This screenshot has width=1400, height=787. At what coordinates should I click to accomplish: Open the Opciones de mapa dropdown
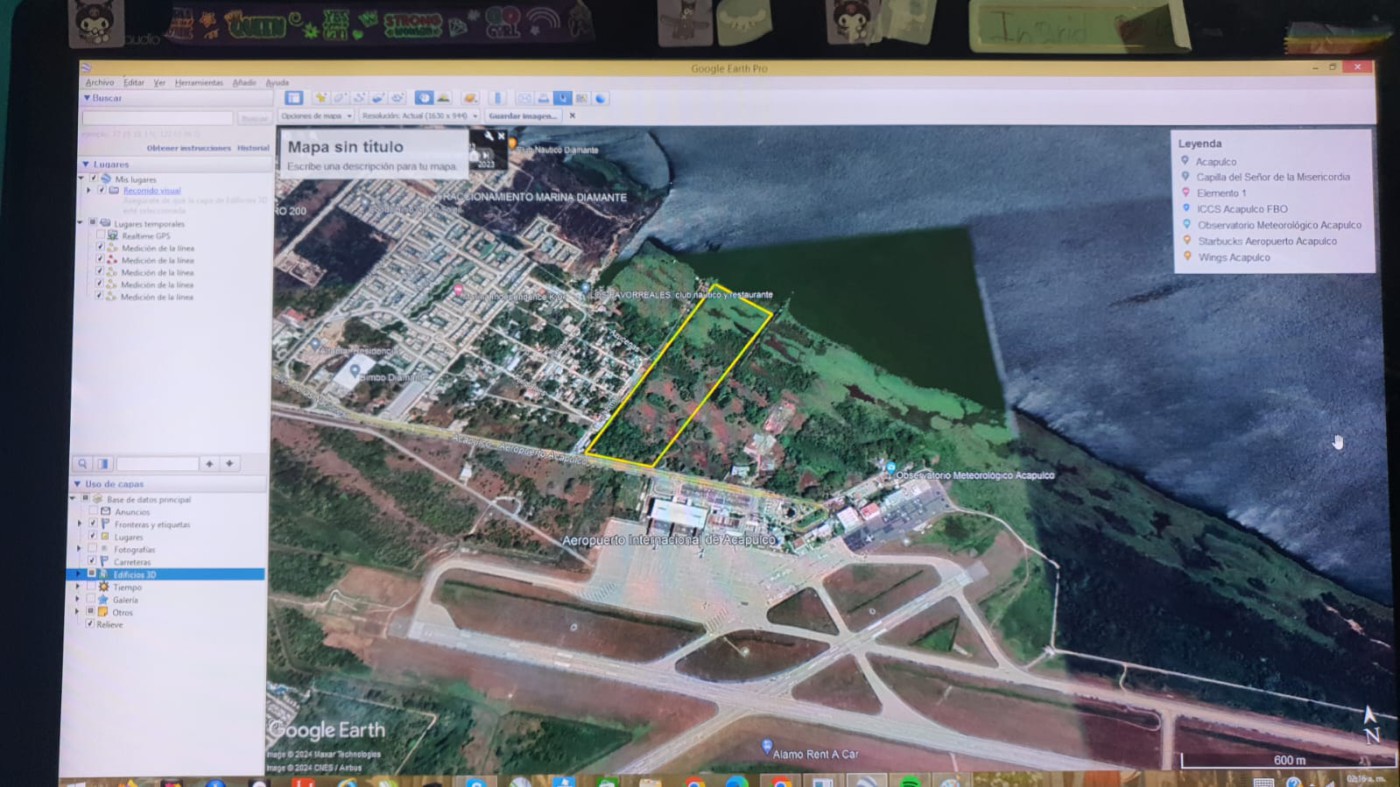pos(315,116)
